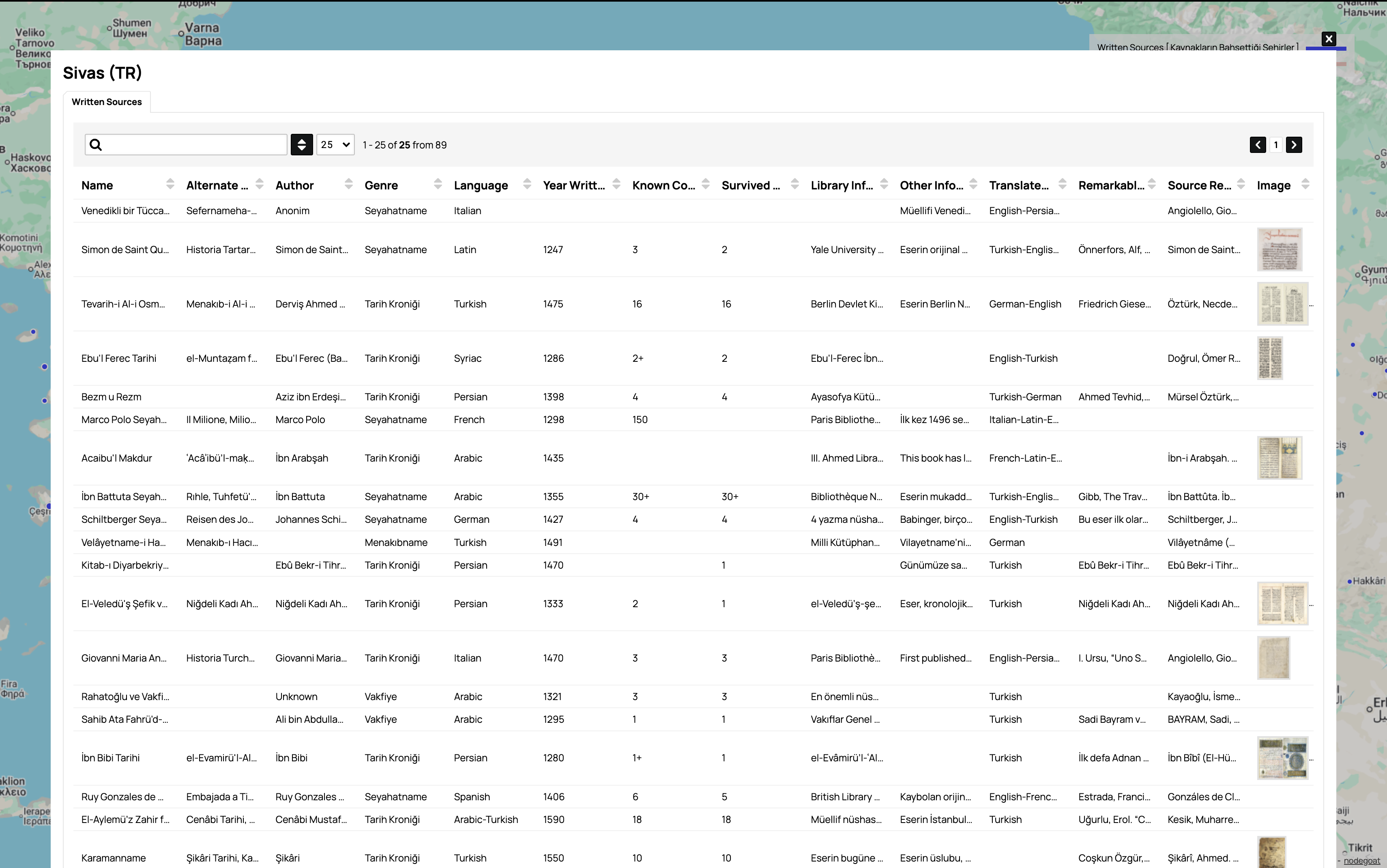Viewport: 1387px width, 868px height.
Task: Open the results-per-page dropdown showing 25
Action: [x=335, y=145]
